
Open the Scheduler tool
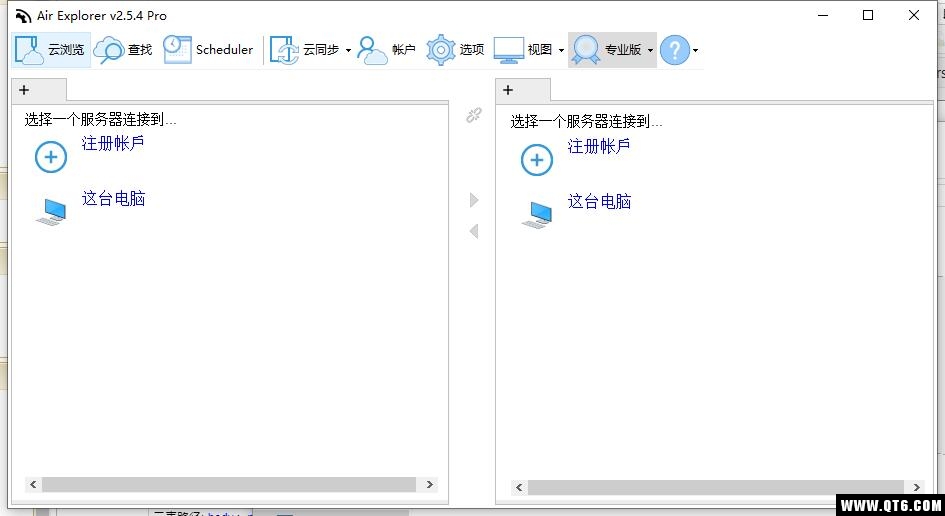tap(208, 50)
